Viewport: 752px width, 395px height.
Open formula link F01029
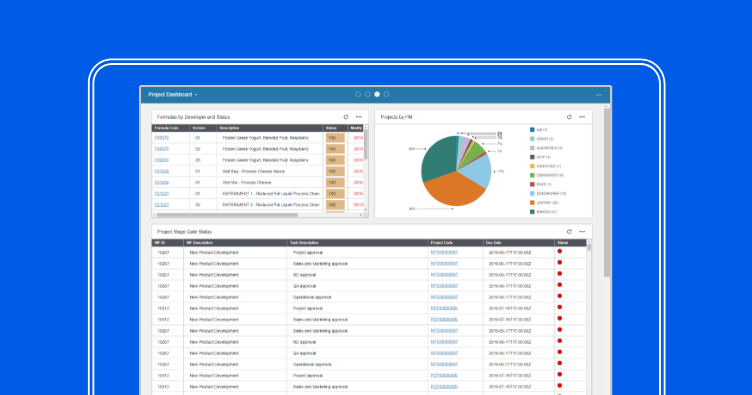162,171
